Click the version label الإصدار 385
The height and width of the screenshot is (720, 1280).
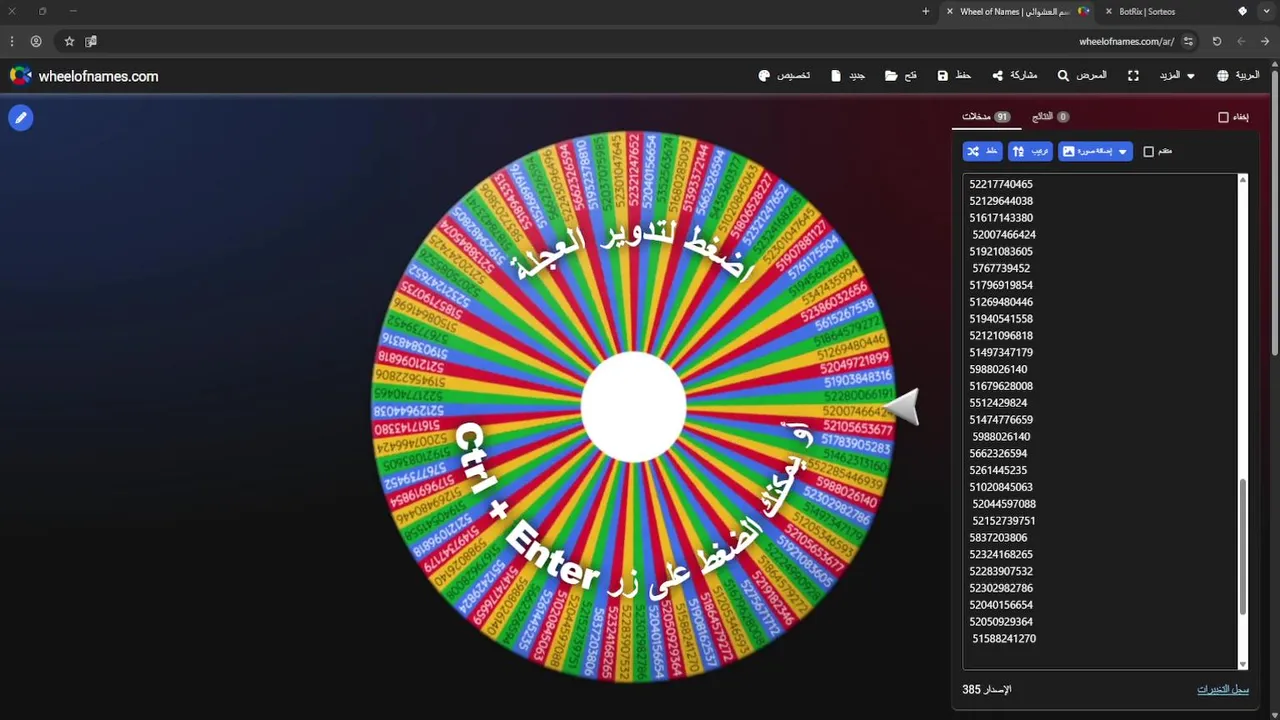pos(987,689)
